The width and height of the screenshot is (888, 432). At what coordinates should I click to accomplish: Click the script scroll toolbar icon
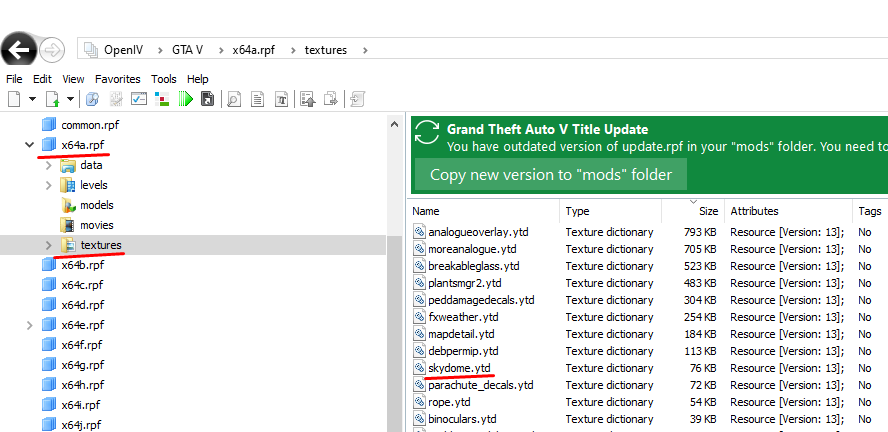tap(357, 100)
